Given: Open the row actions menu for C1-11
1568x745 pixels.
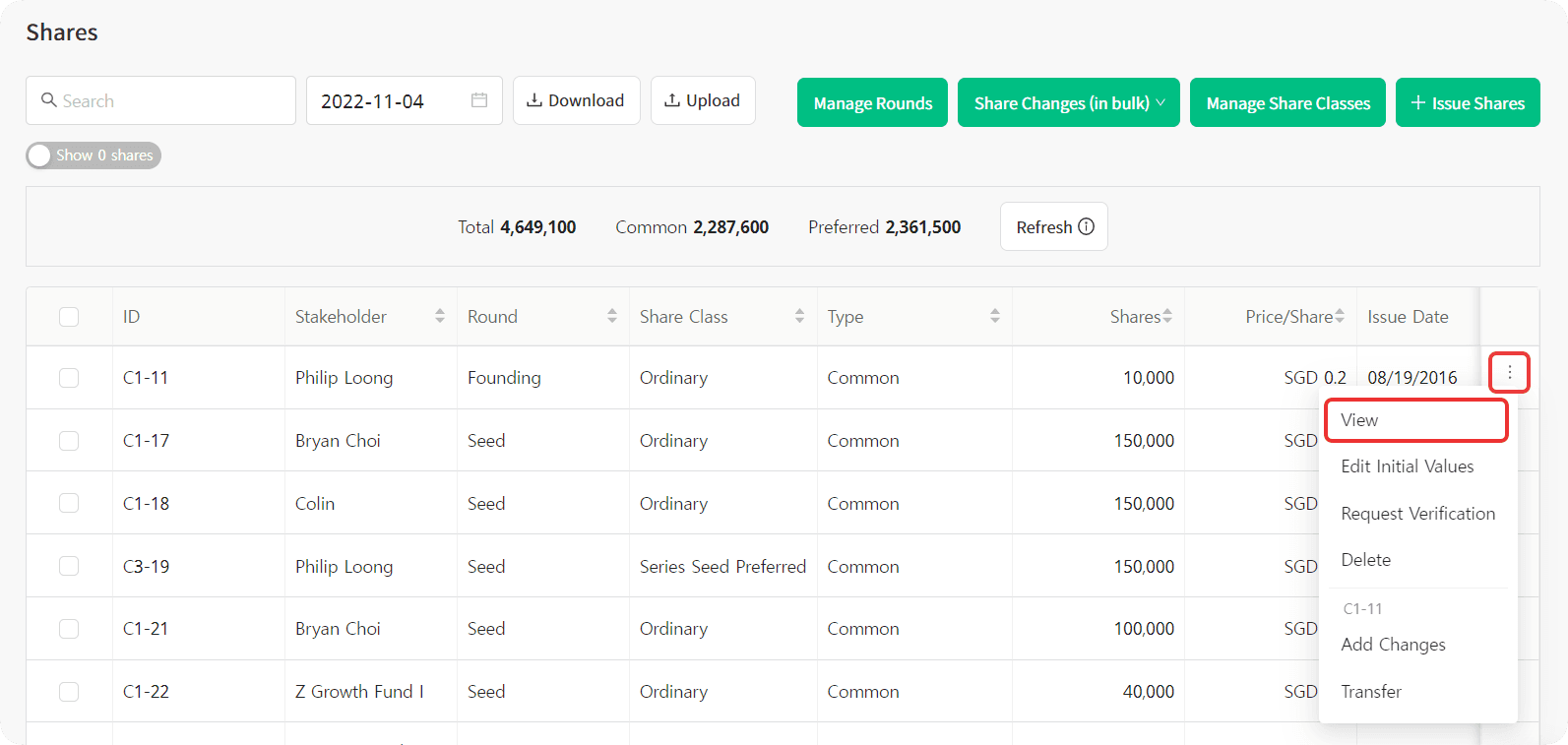Looking at the screenshot, I should pyautogui.click(x=1509, y=372).
